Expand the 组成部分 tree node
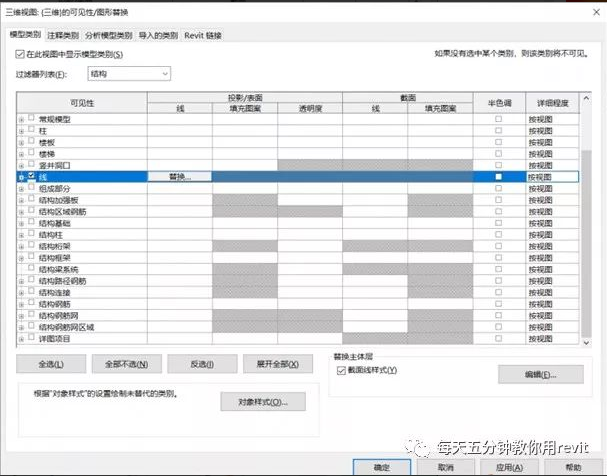The height and width of the screenshot is (476, 607). 21,189
